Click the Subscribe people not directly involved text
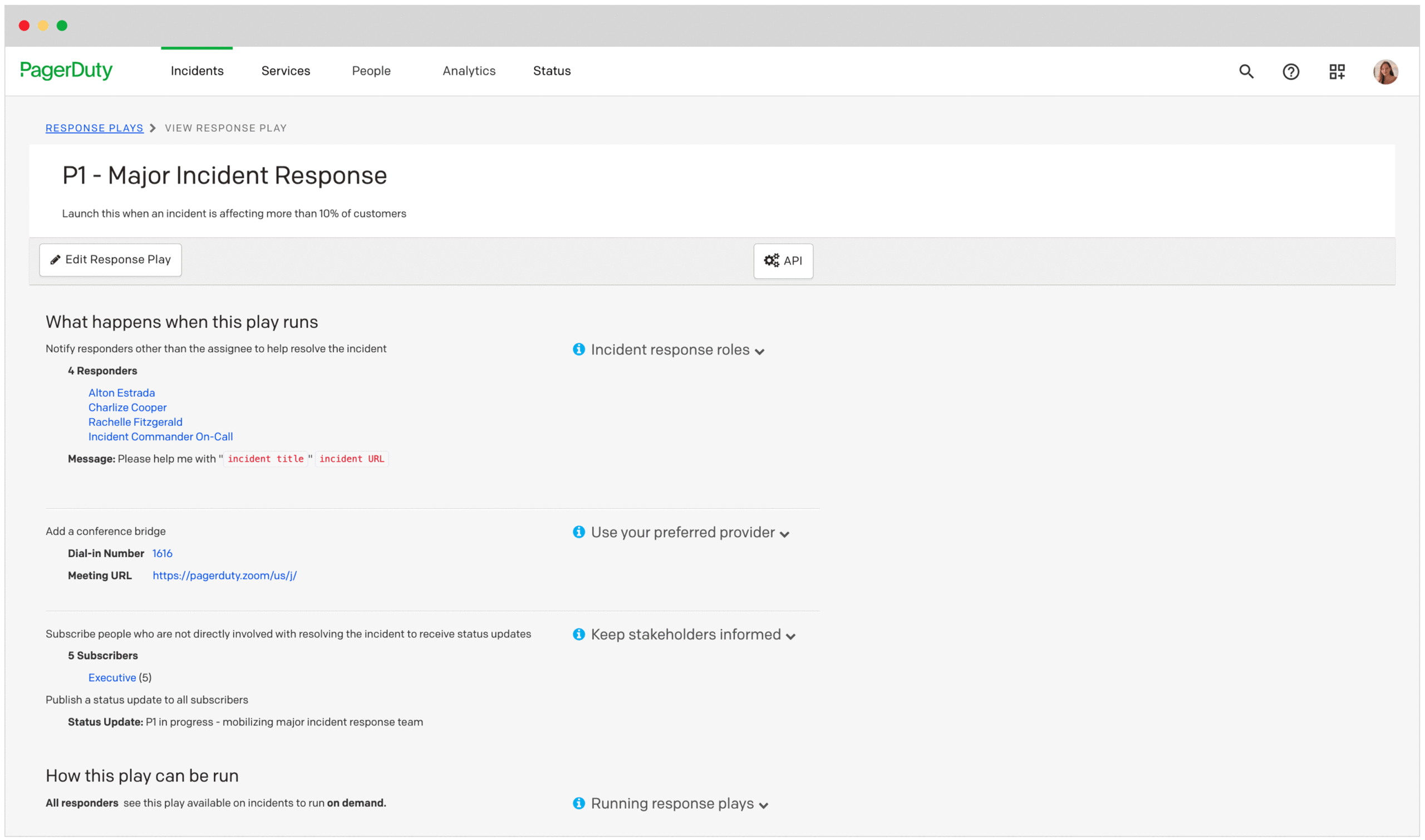1425x840 pixels. point(289,634)
